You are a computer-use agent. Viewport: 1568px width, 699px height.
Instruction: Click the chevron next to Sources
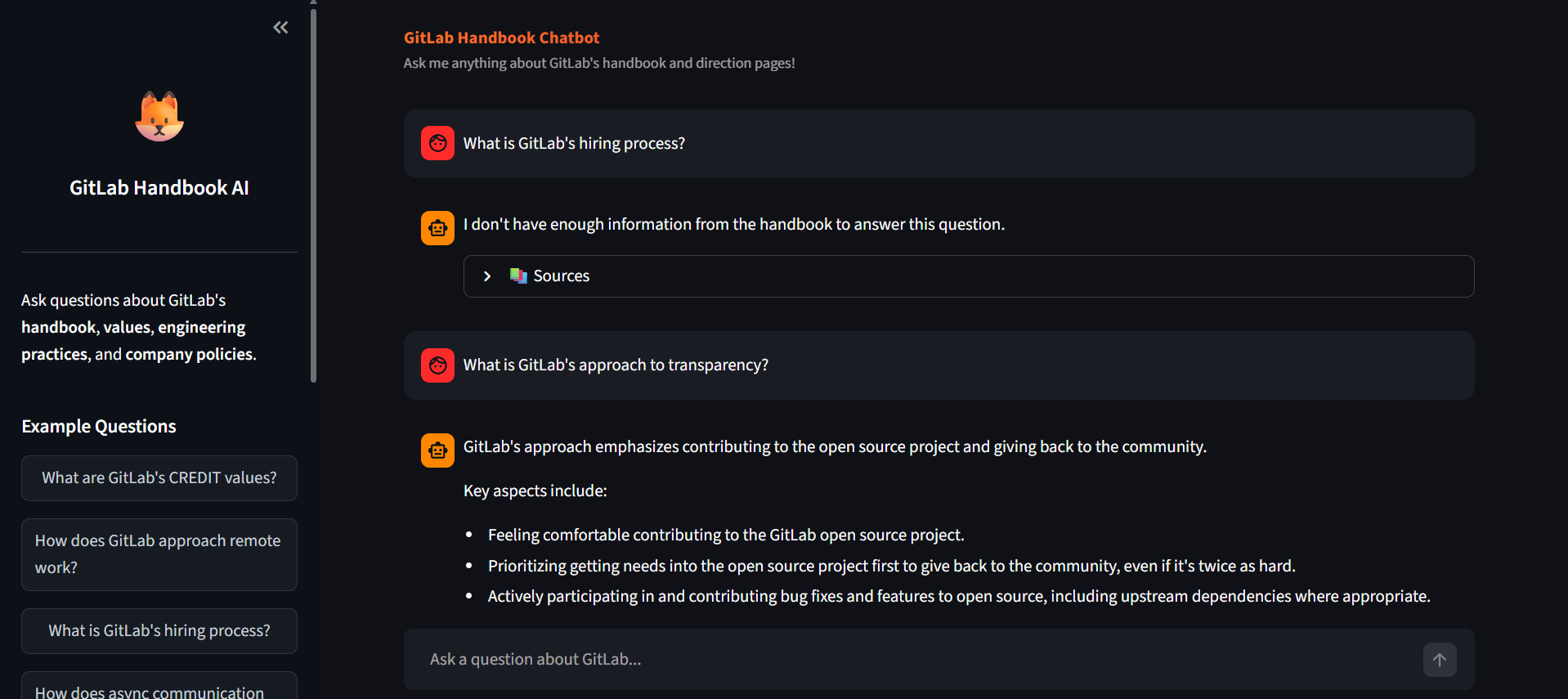(486, 276)
